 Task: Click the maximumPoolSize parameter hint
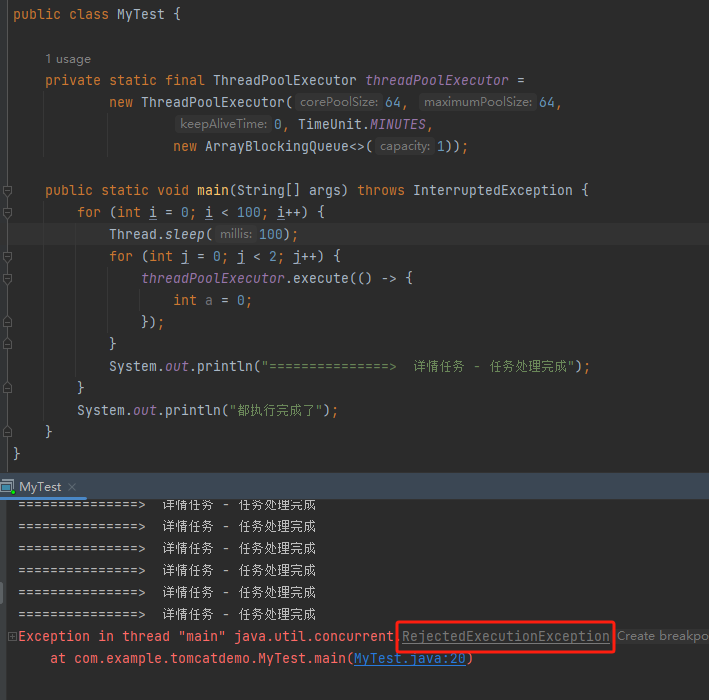(477, 102)
